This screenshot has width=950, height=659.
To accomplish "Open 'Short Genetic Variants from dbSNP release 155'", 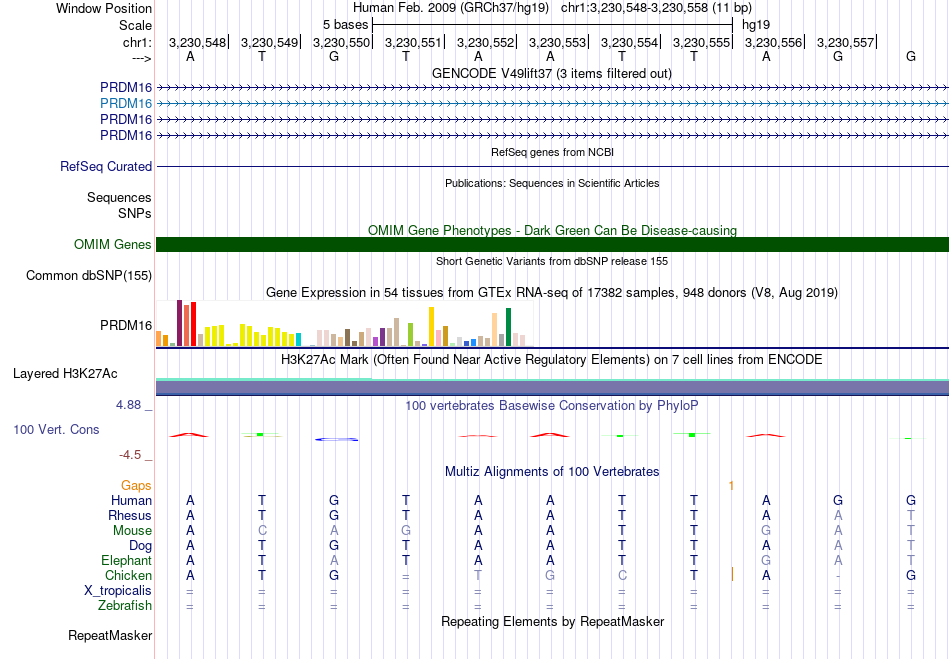I will click(x=552, y=261).
